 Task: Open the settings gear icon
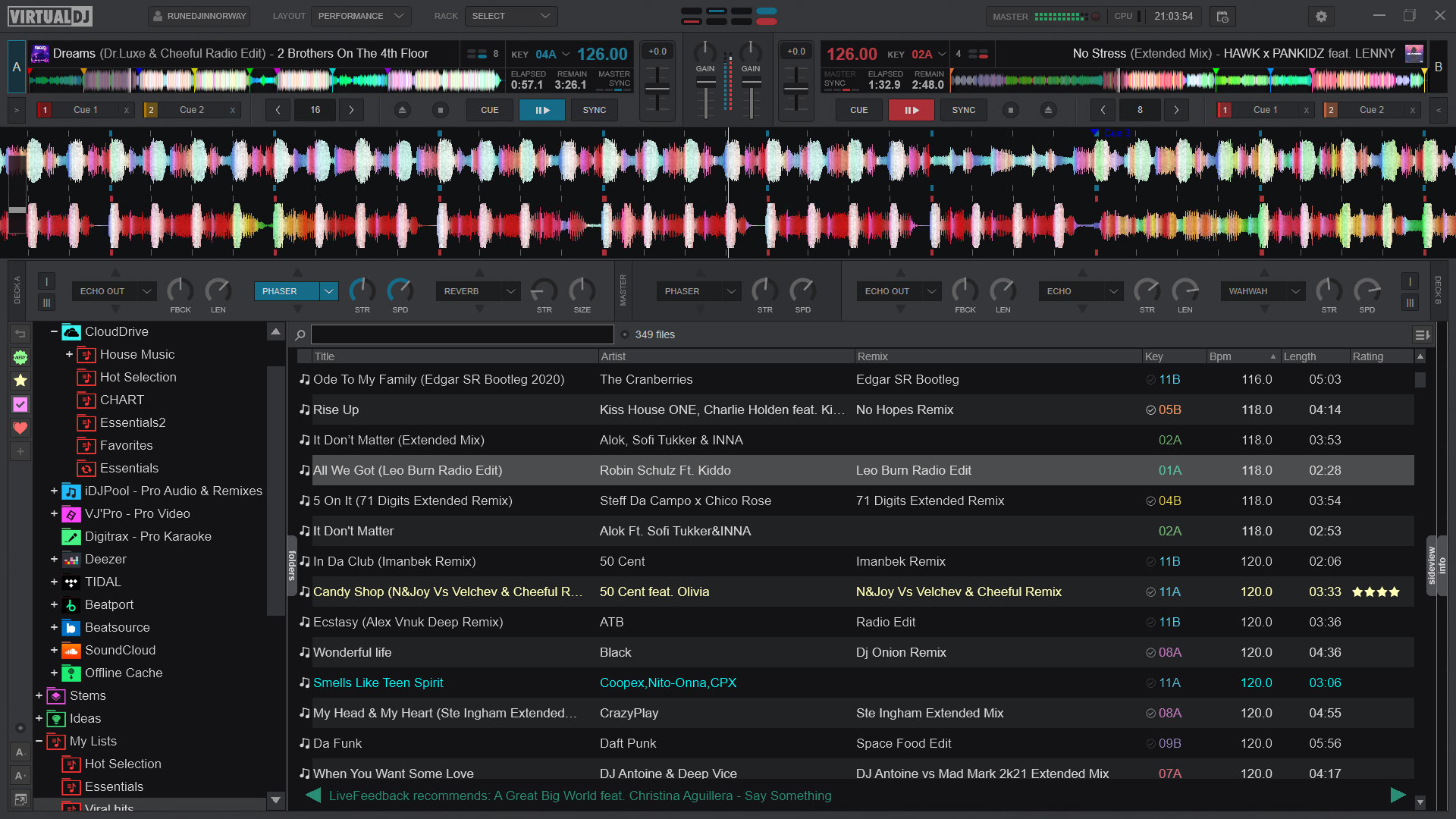pyautogui.click(x=1321, y=16)
